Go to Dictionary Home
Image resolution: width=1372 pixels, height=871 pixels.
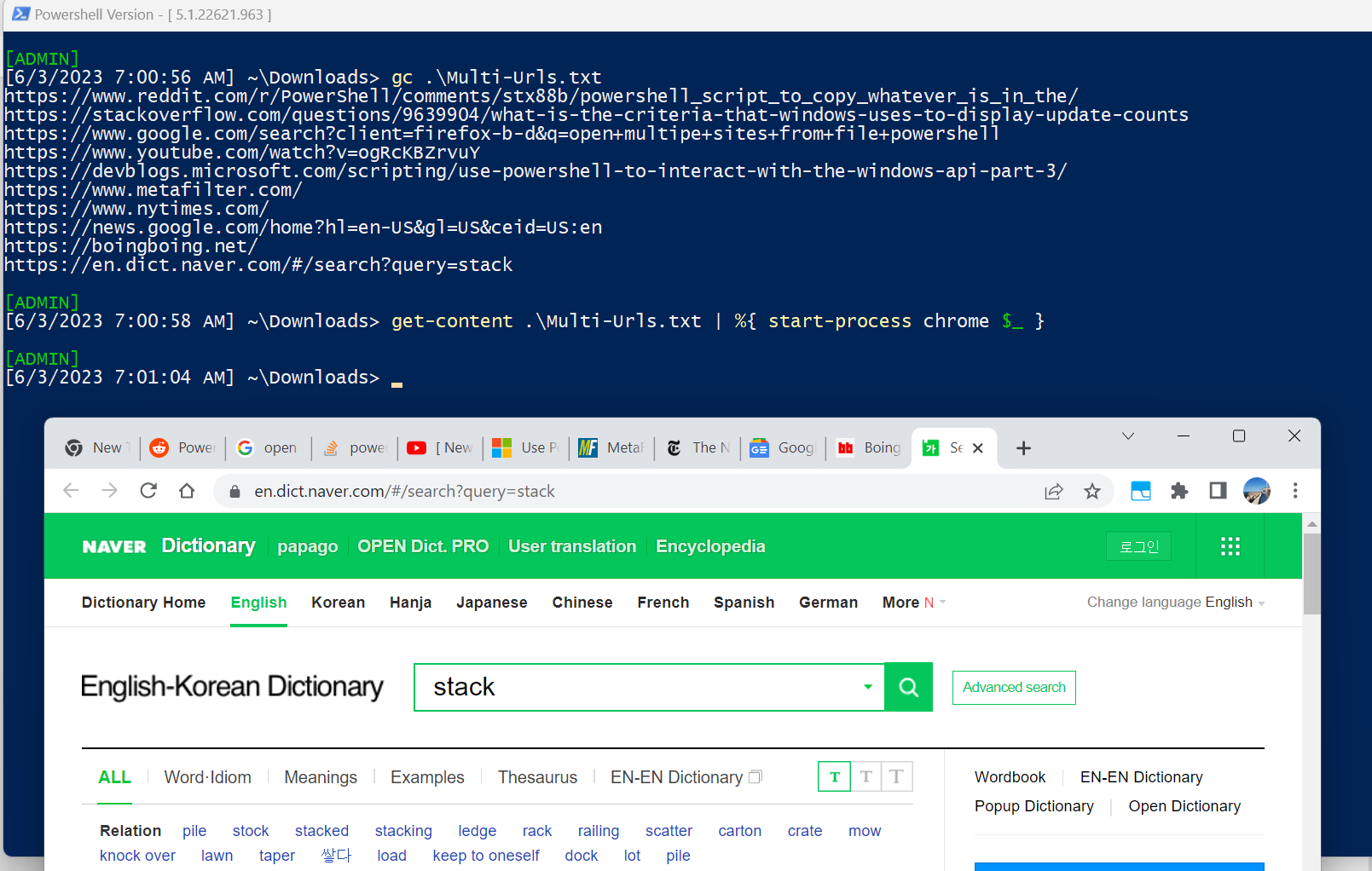click(x=143, y=603)
